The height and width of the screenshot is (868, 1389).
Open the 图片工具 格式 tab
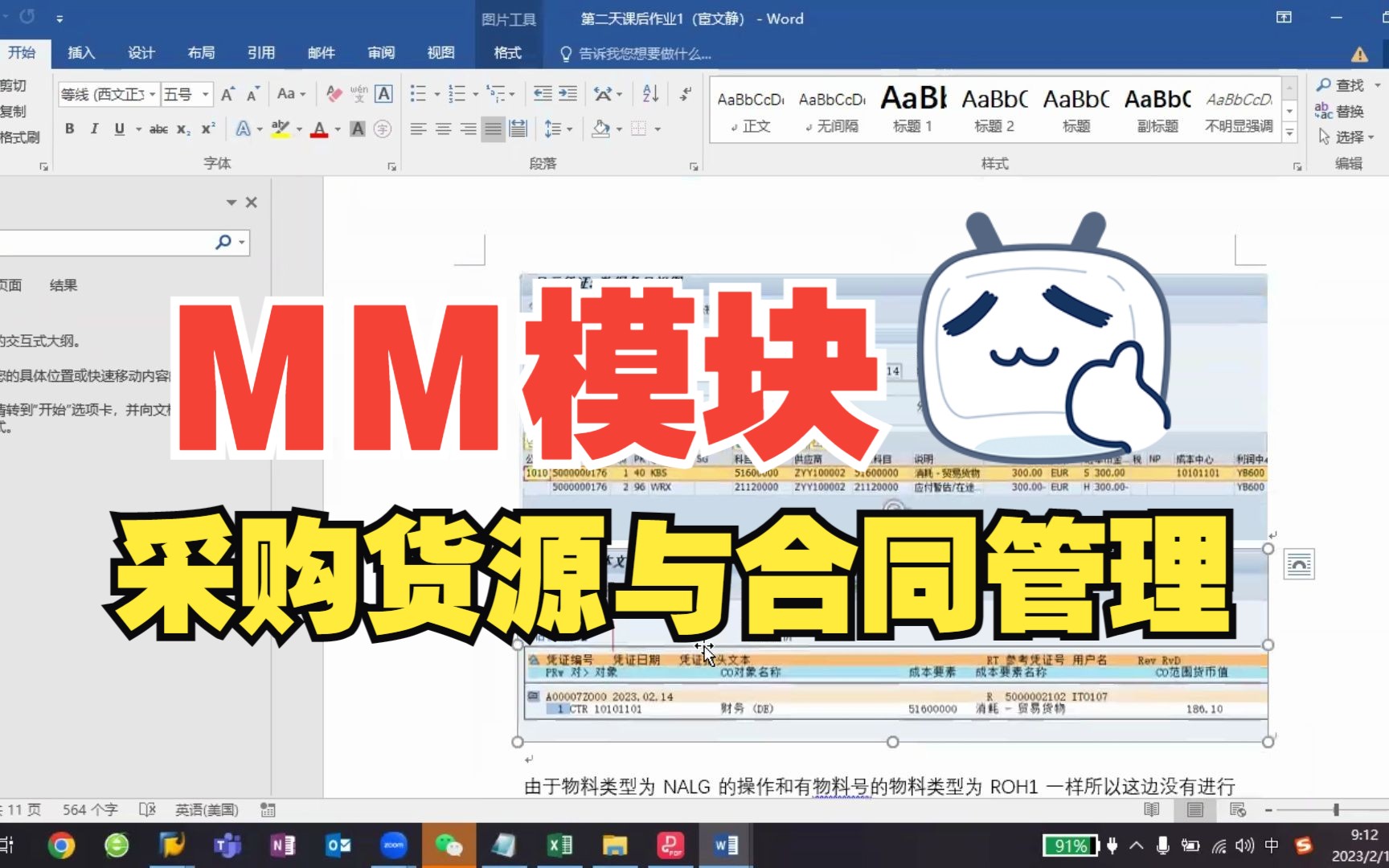pyautogui.click(x=507, y=53)
